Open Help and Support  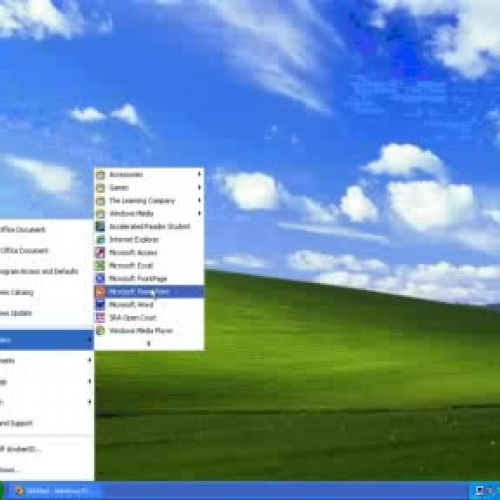pyautogui.click(x=47, y=423)
